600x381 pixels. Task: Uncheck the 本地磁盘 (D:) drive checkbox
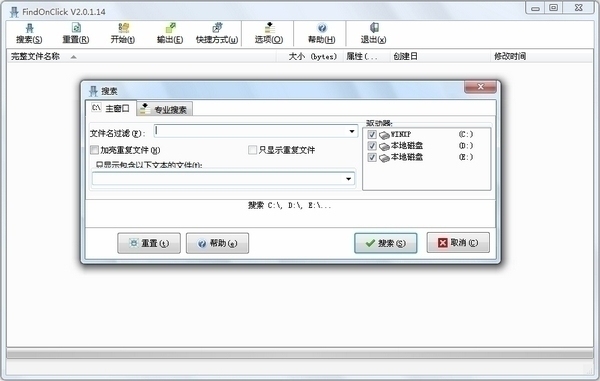point(372,146)
